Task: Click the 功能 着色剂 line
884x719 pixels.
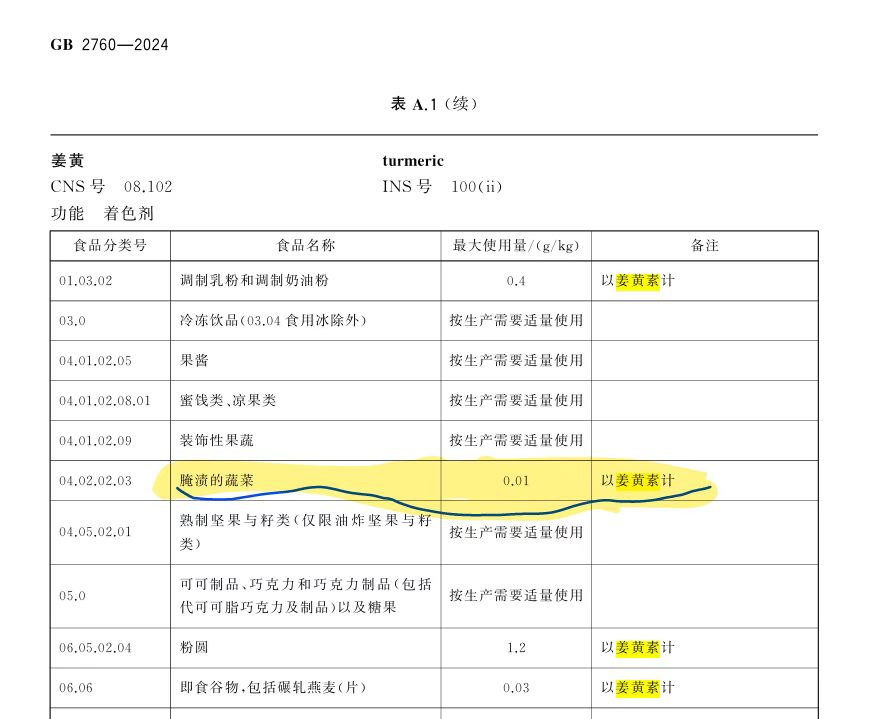Action: [x=102, y=214]
